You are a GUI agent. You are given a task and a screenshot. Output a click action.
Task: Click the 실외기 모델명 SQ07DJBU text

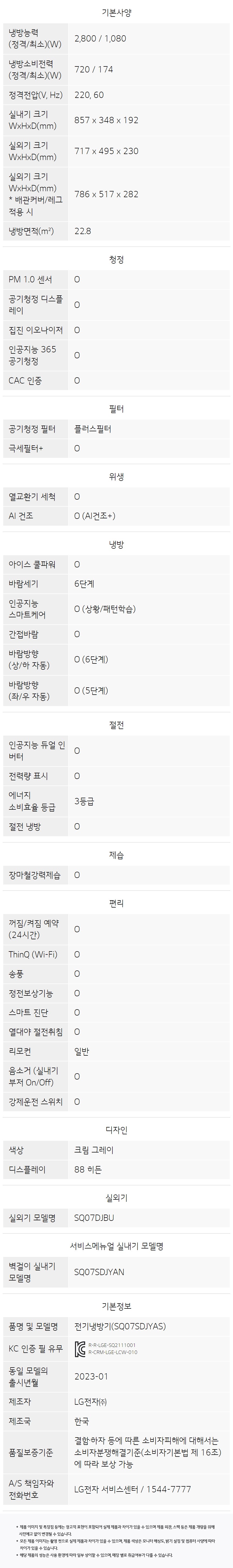click(94, 1218)
